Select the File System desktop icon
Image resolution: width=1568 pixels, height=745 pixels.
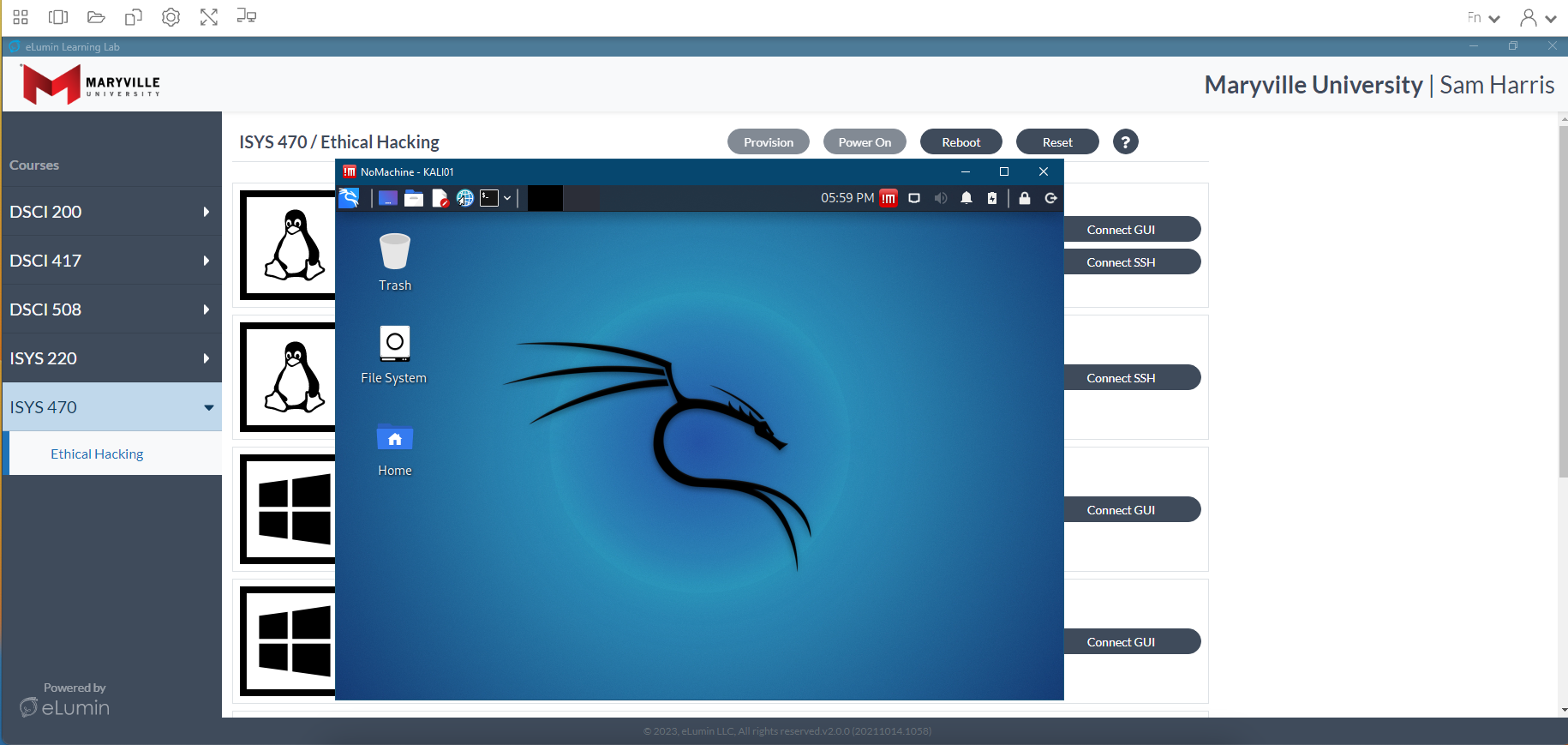pos(394,355)
